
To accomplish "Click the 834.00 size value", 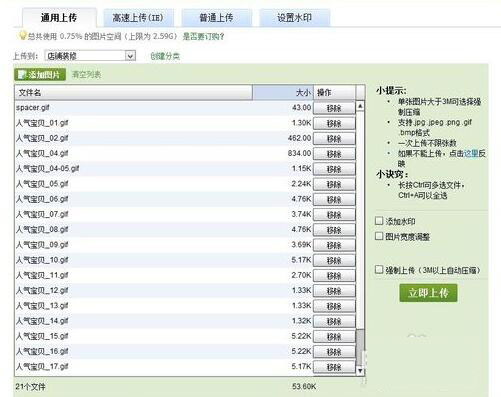I will tap(299, 153).
